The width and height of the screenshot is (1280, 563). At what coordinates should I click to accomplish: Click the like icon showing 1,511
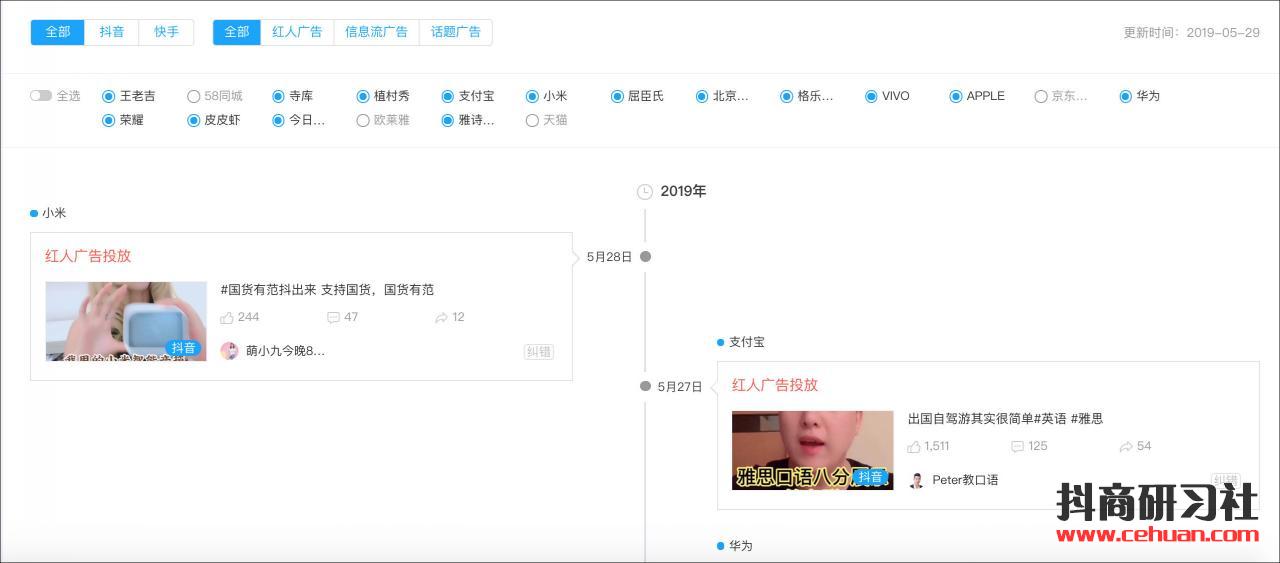click(914, 446)
